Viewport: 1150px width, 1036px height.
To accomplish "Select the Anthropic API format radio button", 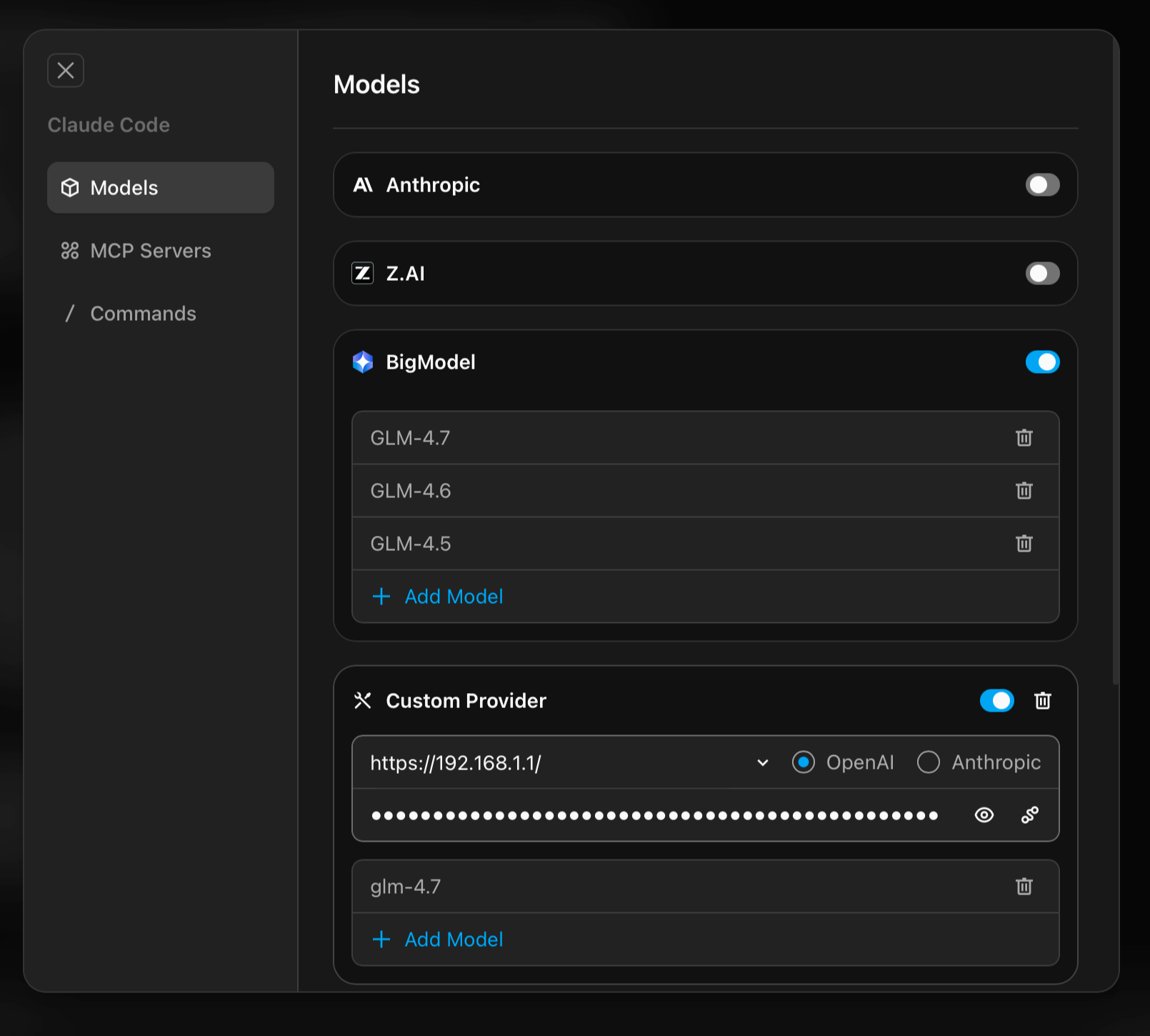I will coord(929,762).
